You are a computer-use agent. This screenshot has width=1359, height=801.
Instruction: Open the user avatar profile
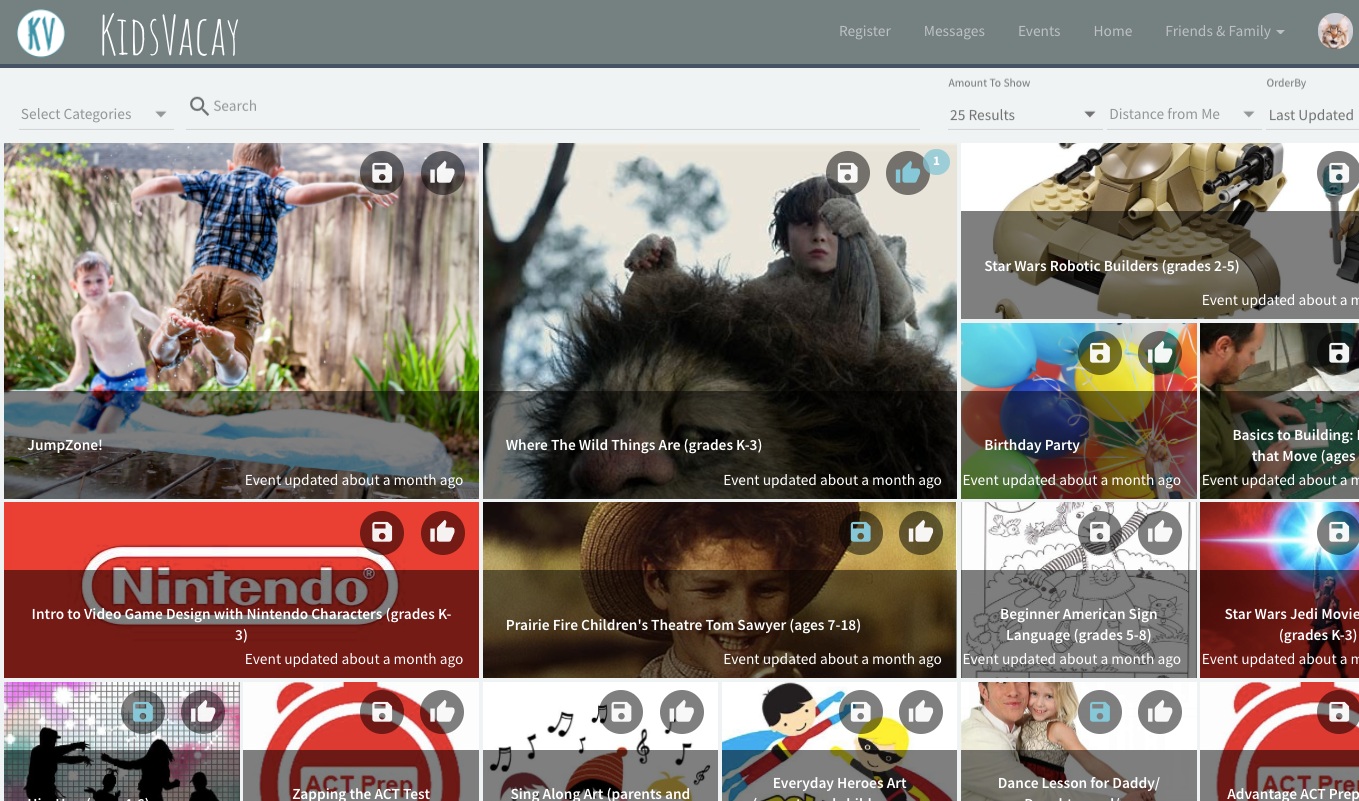point(1334,31)
